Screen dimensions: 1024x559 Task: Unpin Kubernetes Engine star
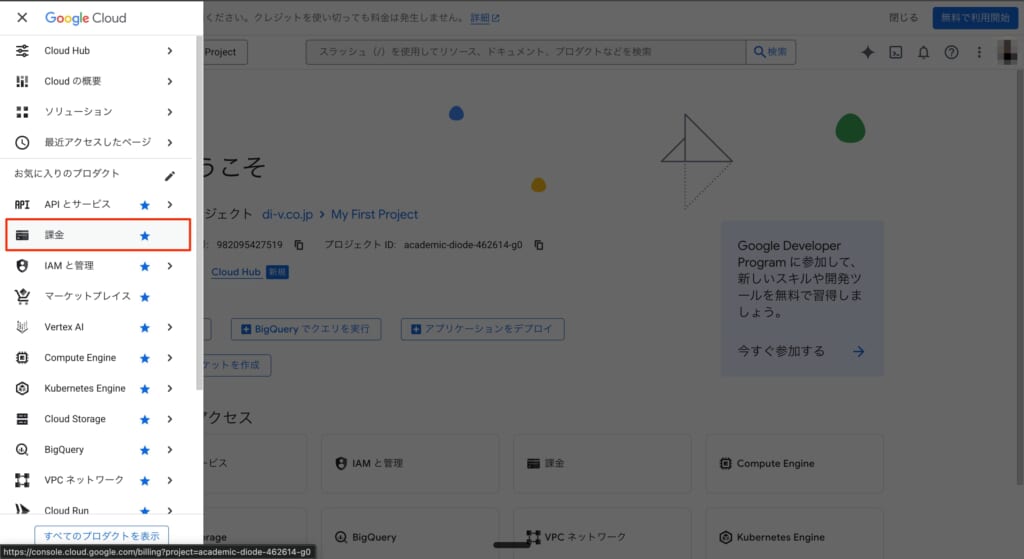click(145, 389)
